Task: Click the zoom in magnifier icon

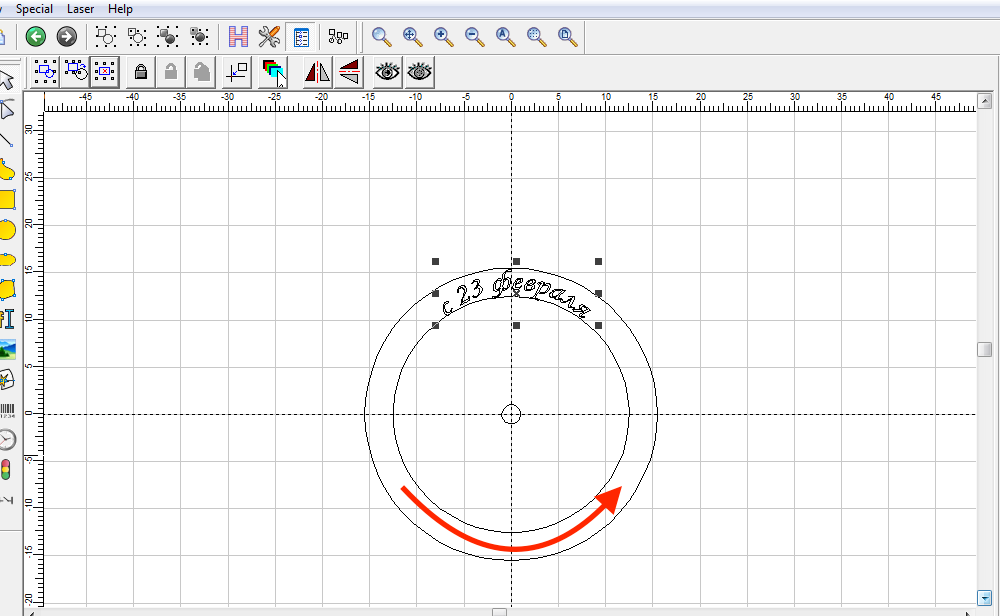Action: pos(443,37)
